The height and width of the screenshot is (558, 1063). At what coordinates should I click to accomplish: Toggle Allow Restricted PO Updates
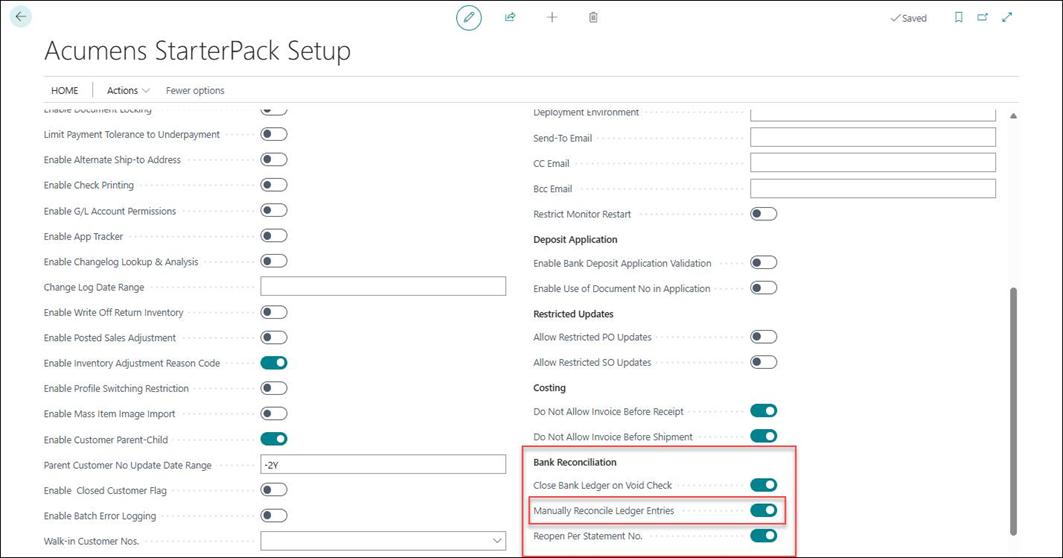tap(763, 337)
